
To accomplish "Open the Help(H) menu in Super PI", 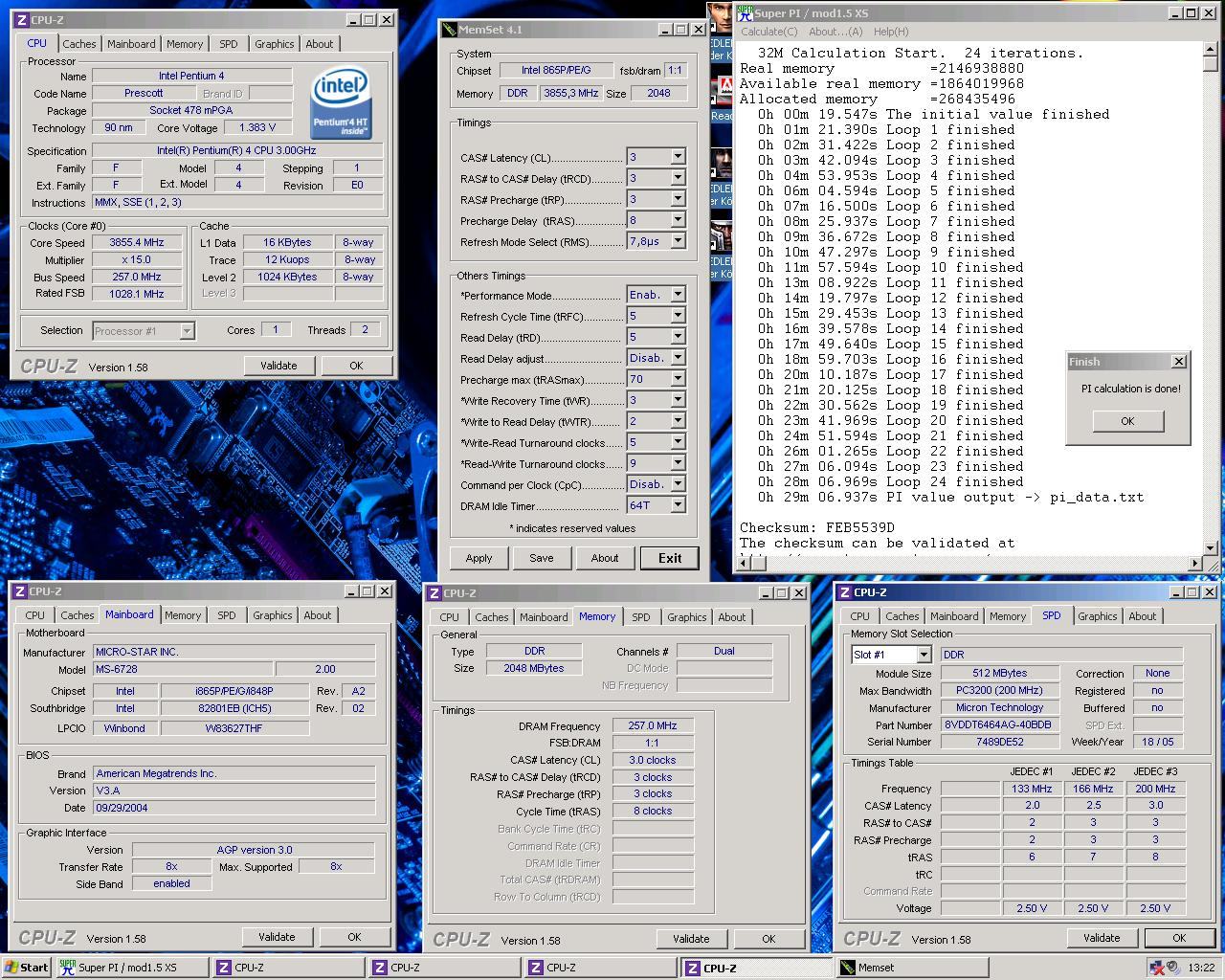I will [x=891, y=32].
